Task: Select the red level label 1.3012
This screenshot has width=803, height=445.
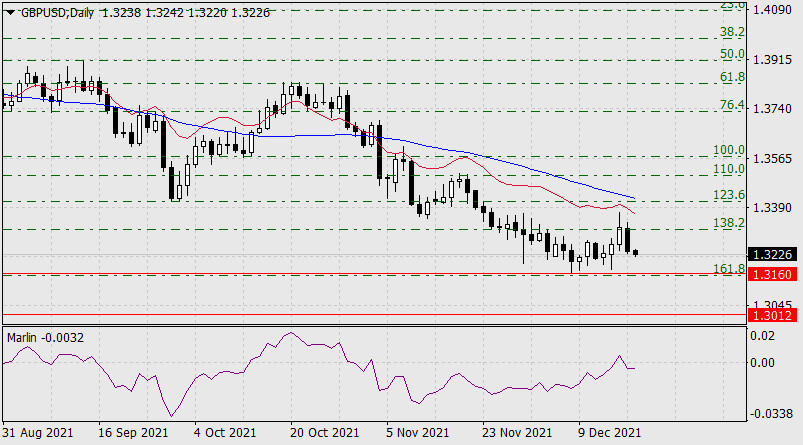Action: [x=773, y=315]
